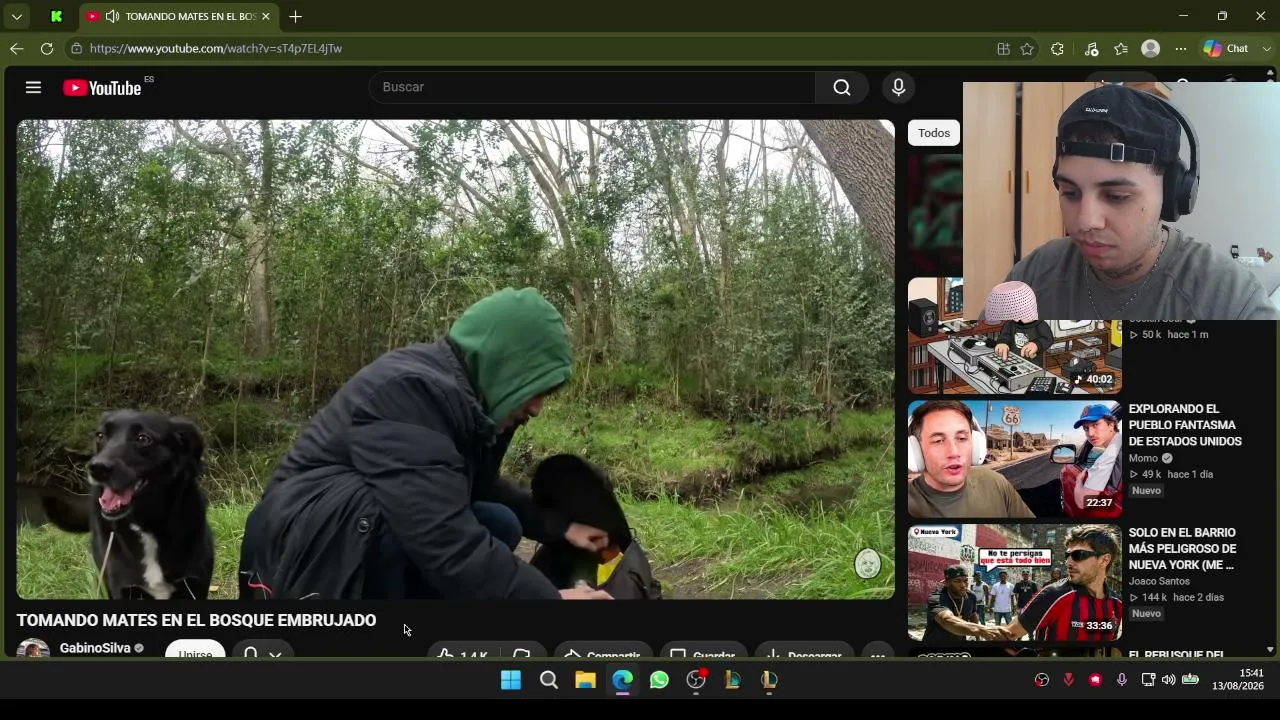The height and width of the screenshot is (720, 1280).
Task: Open the volume speaker tray icon
Action: point(1168,680)
